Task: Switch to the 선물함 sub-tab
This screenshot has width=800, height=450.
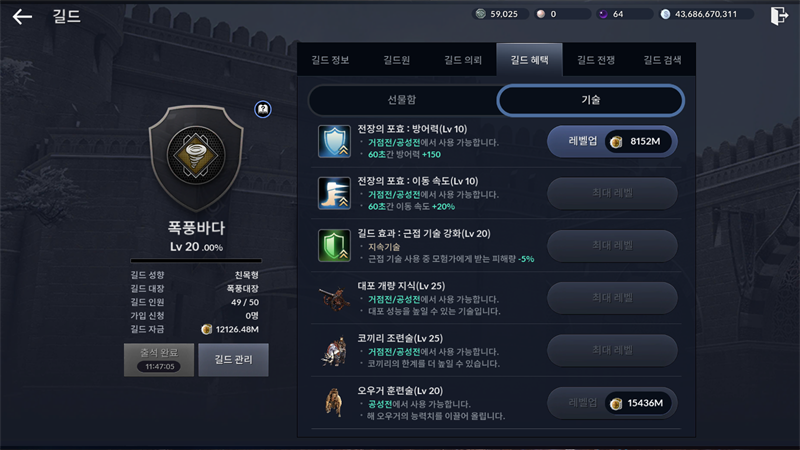Action: click(402, 100)
